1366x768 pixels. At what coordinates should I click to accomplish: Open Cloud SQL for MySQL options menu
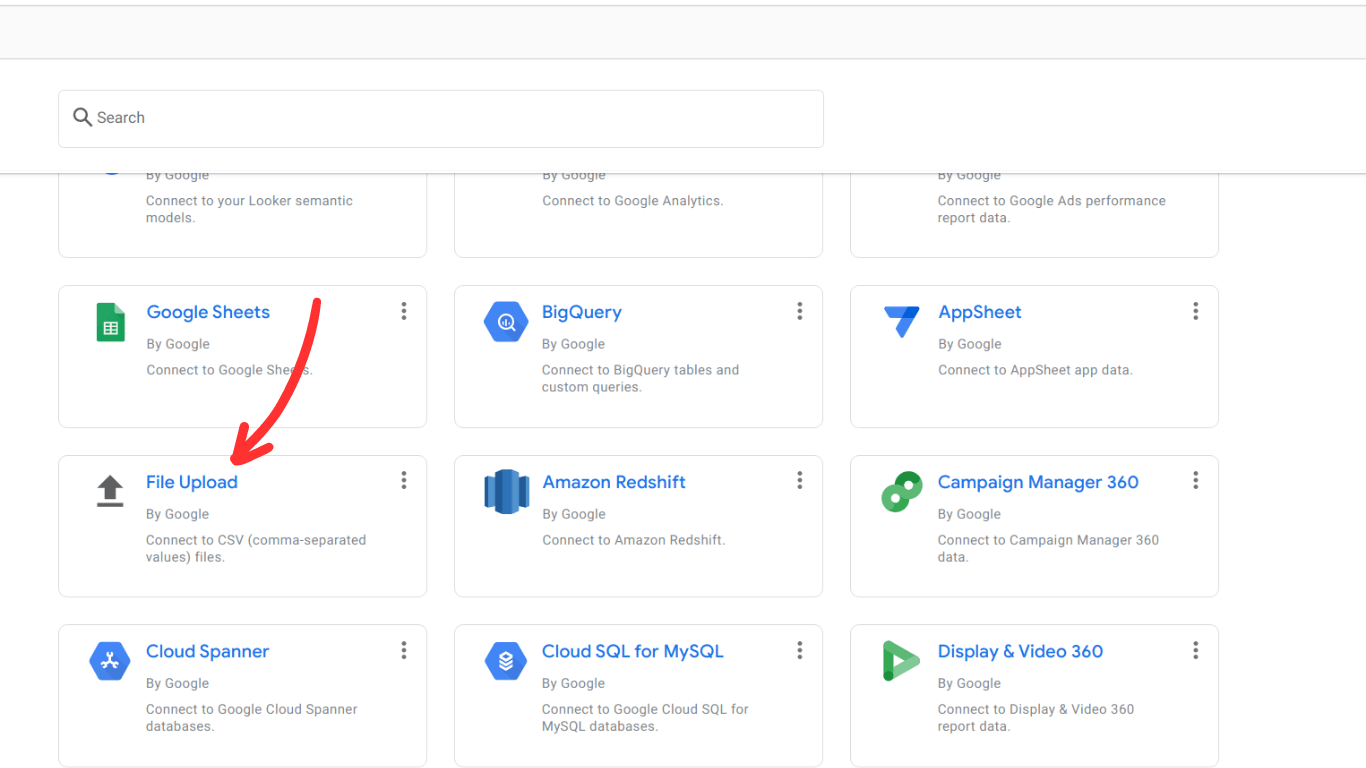[x=800, y=651]
